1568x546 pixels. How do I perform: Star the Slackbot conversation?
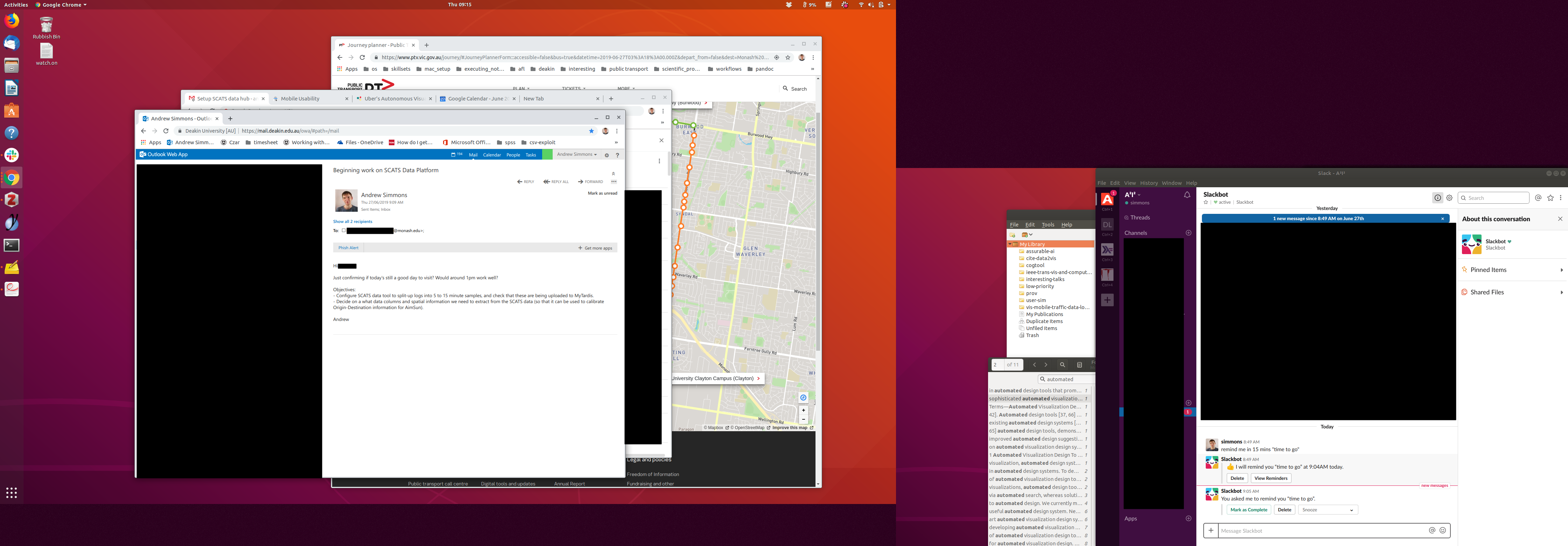(x=1206, y=203)
